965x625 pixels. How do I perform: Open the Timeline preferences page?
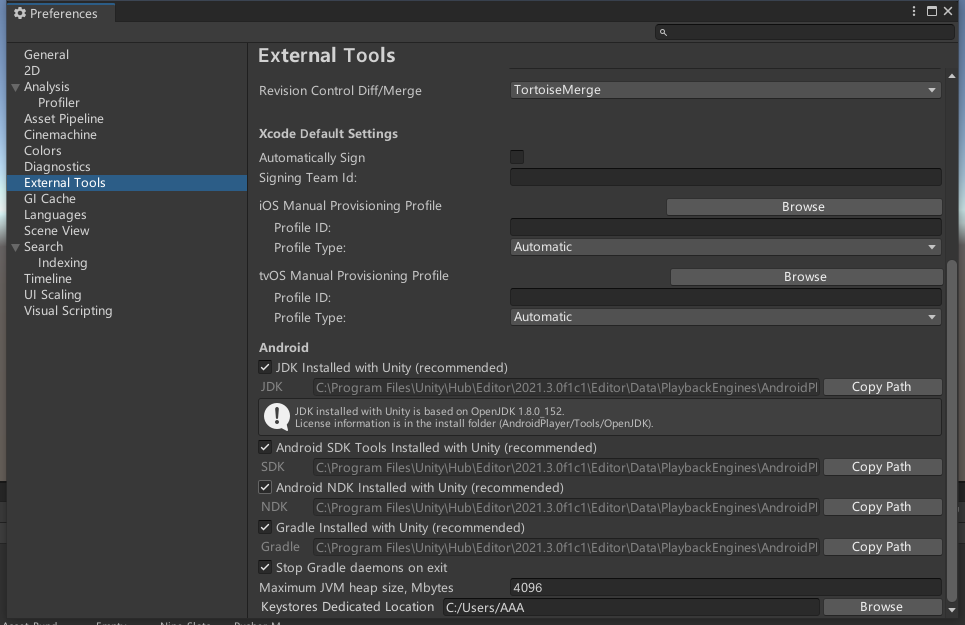[x=48, y=278]
